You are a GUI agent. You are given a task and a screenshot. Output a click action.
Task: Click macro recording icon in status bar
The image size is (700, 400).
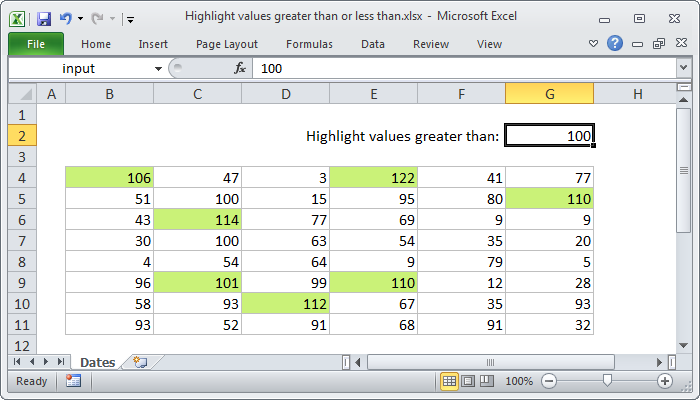pyautogui.click(x=73, y=381)
